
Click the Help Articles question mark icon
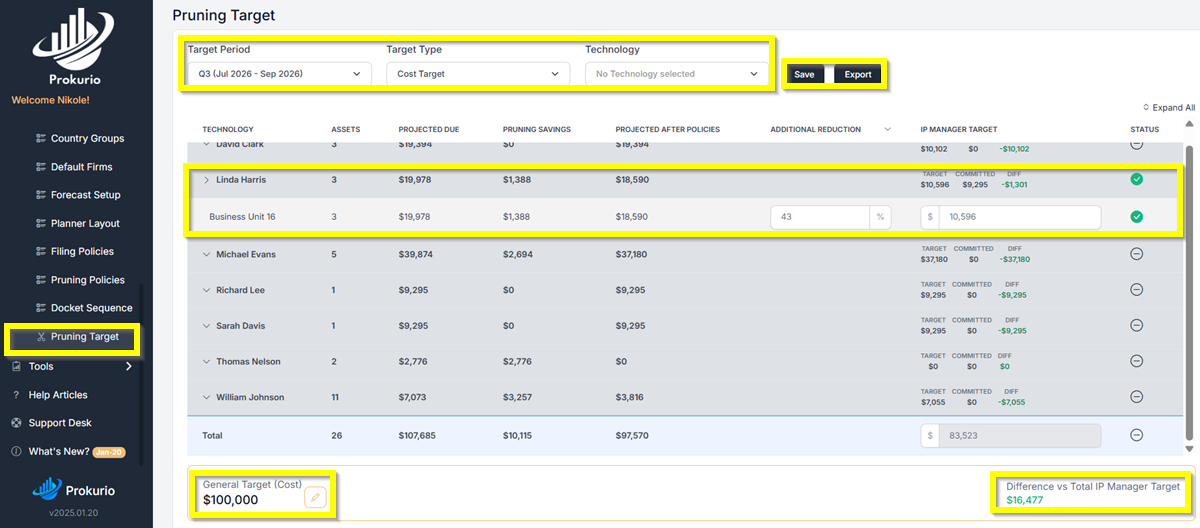point(16,395)
